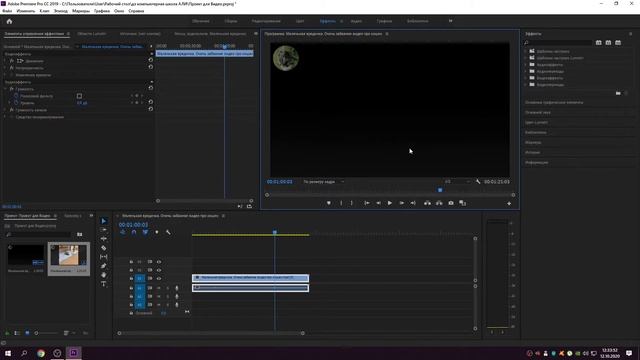Switch to the Цвет workspace tab
This screenshot has height=360, width=640.
[x=300, y=21]
